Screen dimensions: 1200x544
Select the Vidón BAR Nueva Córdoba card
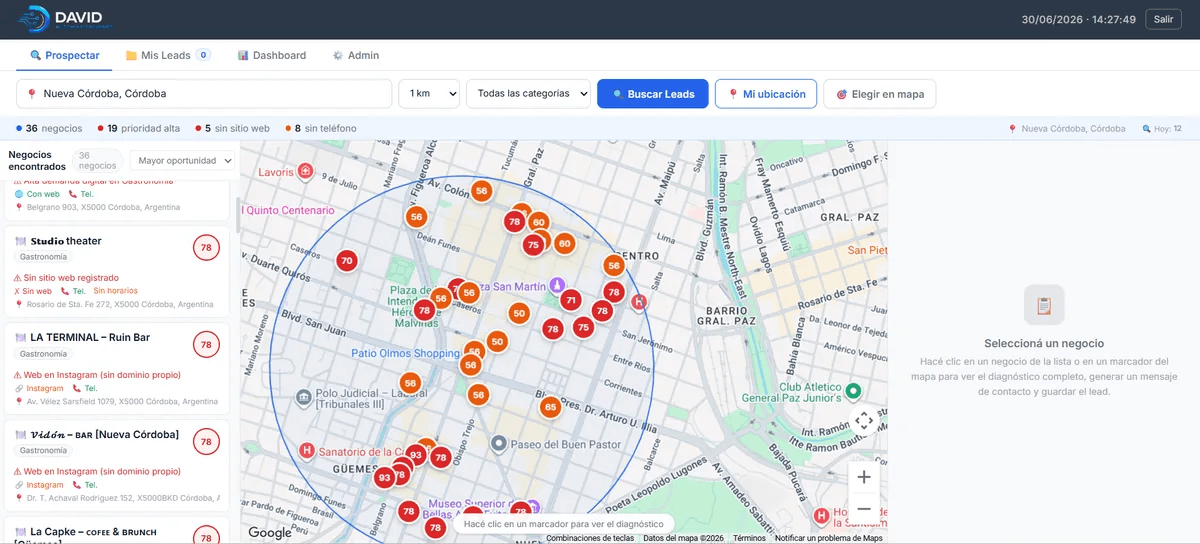(117, 465)
